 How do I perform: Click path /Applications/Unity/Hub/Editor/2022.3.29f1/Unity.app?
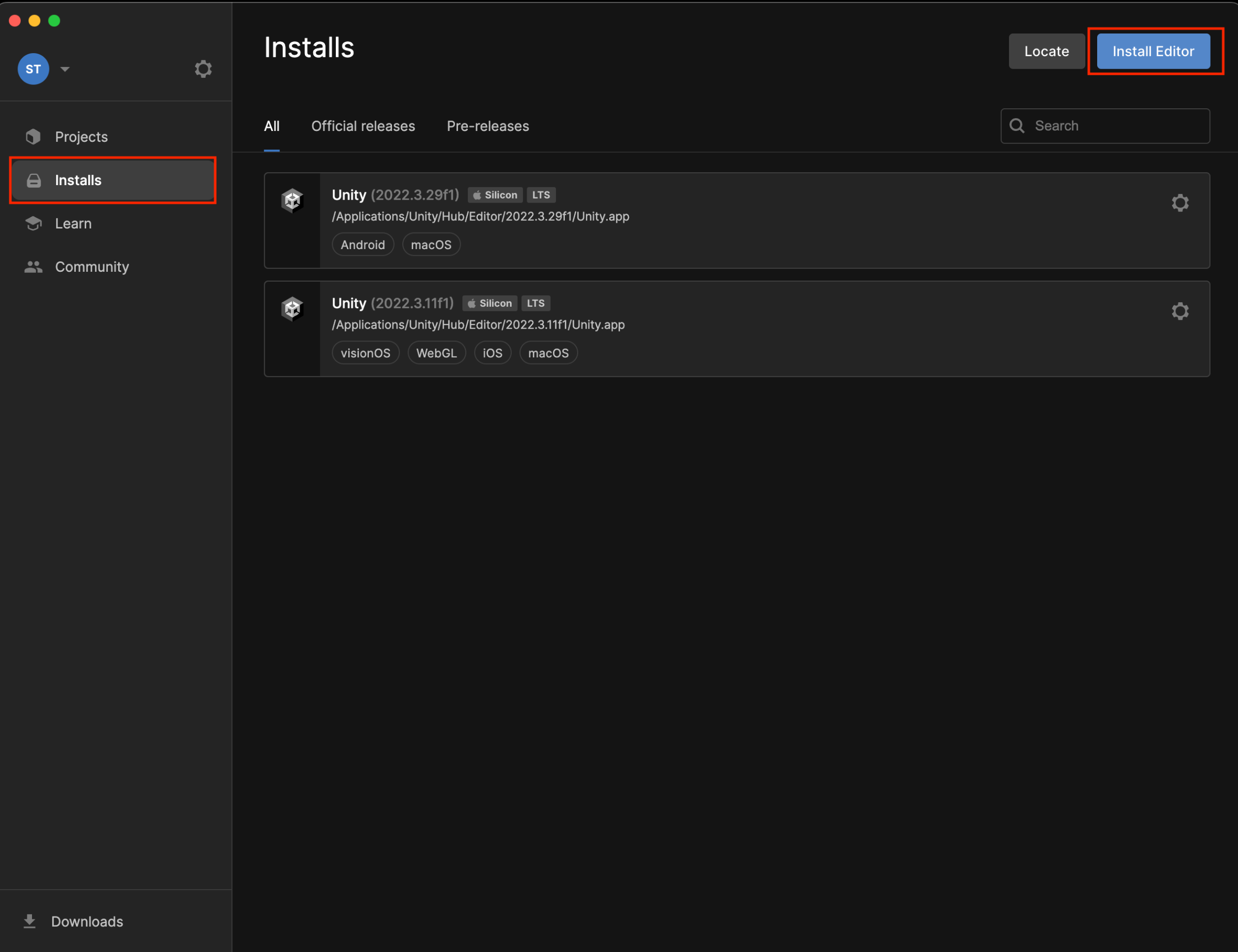tap(481, 217)
